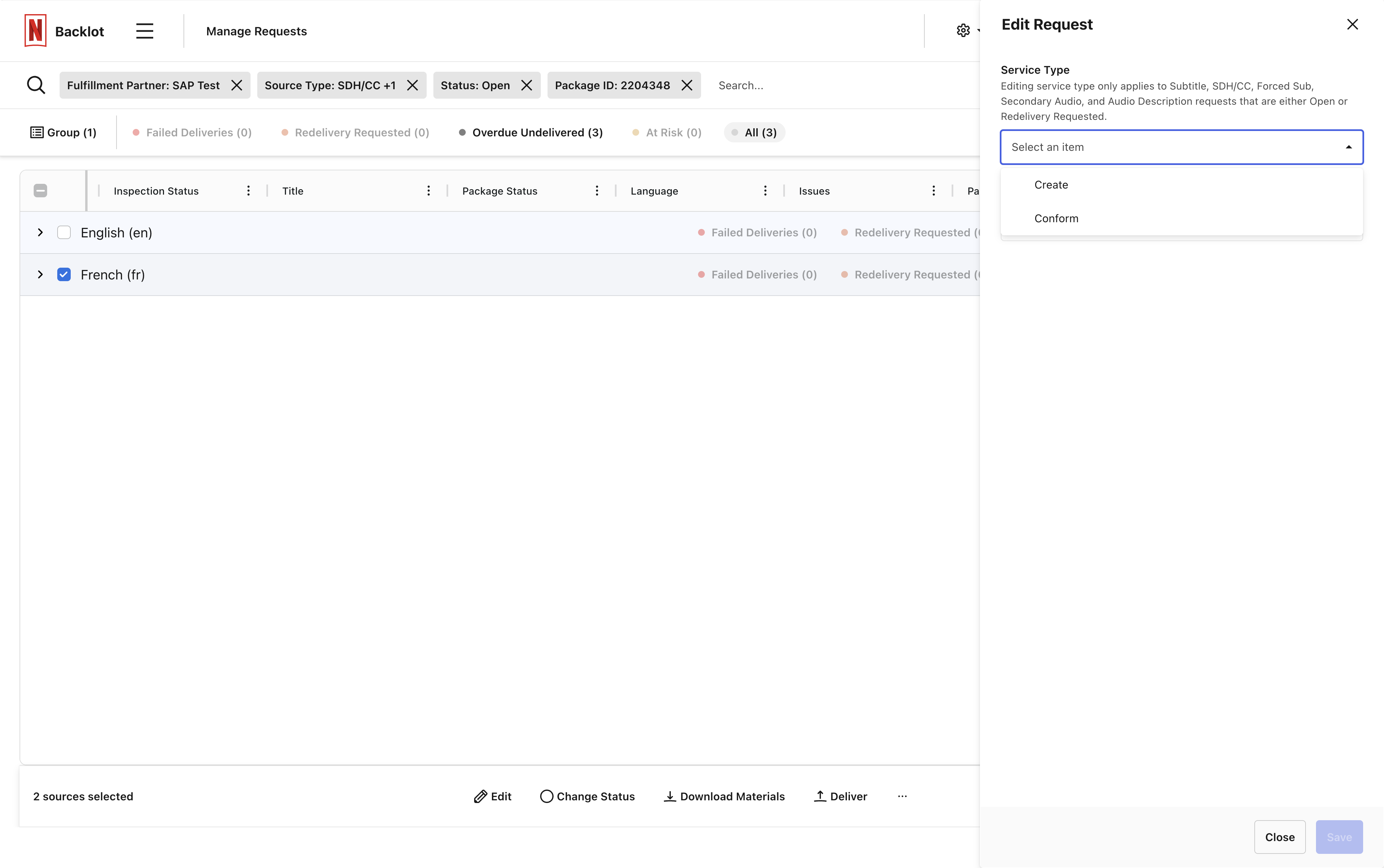1384x868 pixels.
Task: Open the settings gear menu
Action: (x=963, y=31)
